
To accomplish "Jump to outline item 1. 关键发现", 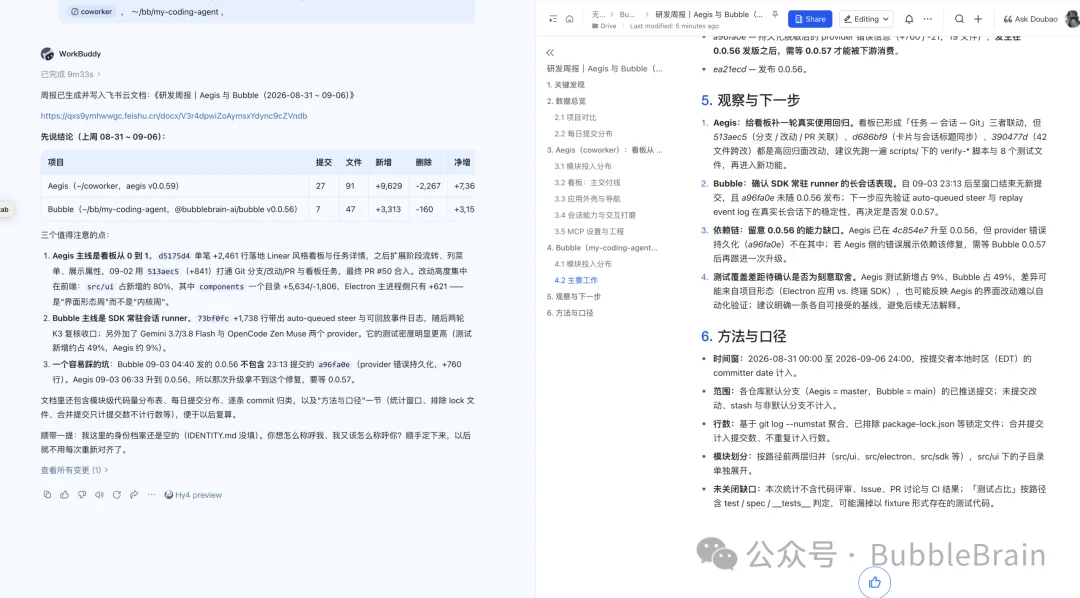I will 565,85.
